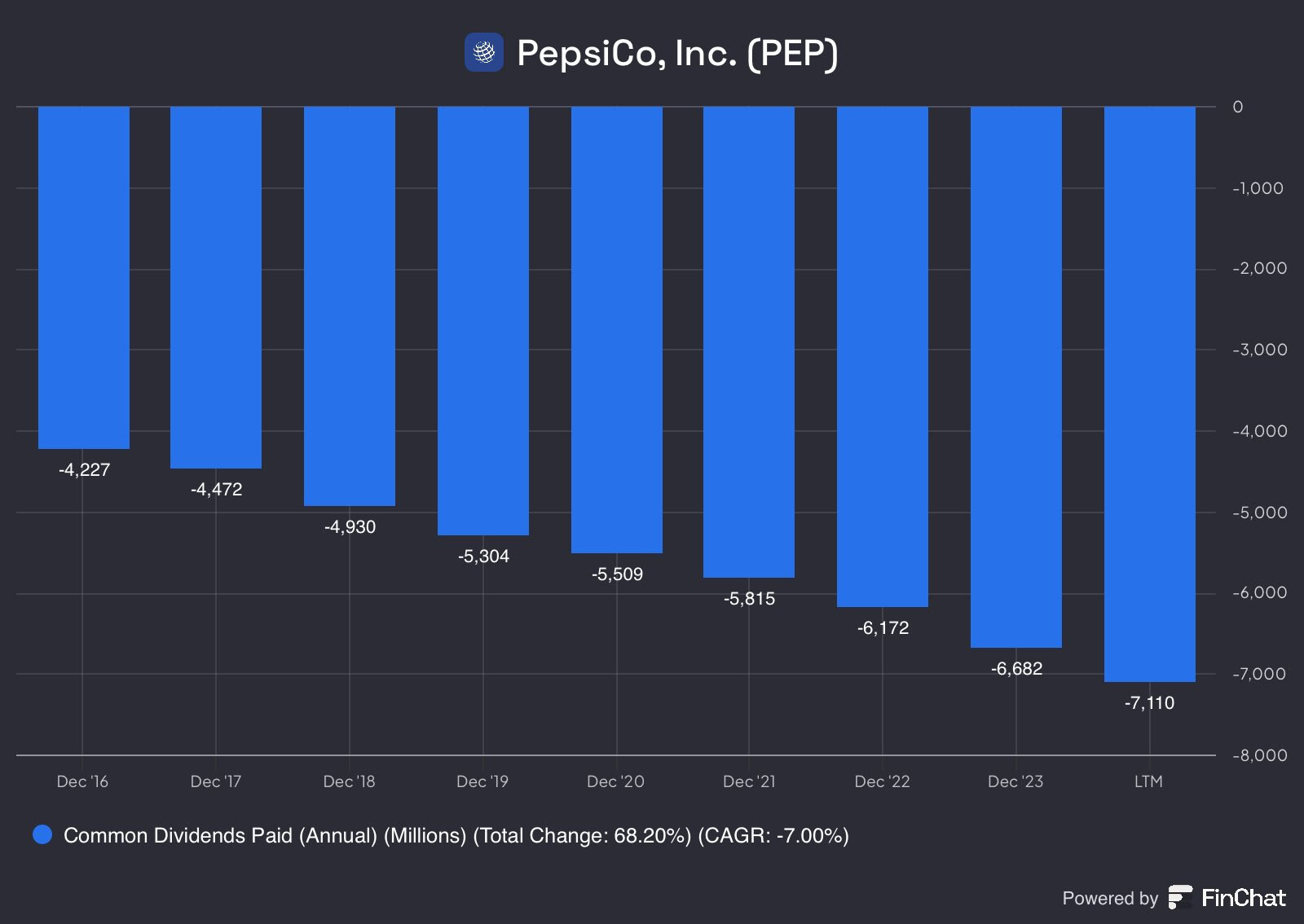Click the FinChat logo icon
The width and height of the screenshot is (1304, 924).
click(x=1180, y=897)
